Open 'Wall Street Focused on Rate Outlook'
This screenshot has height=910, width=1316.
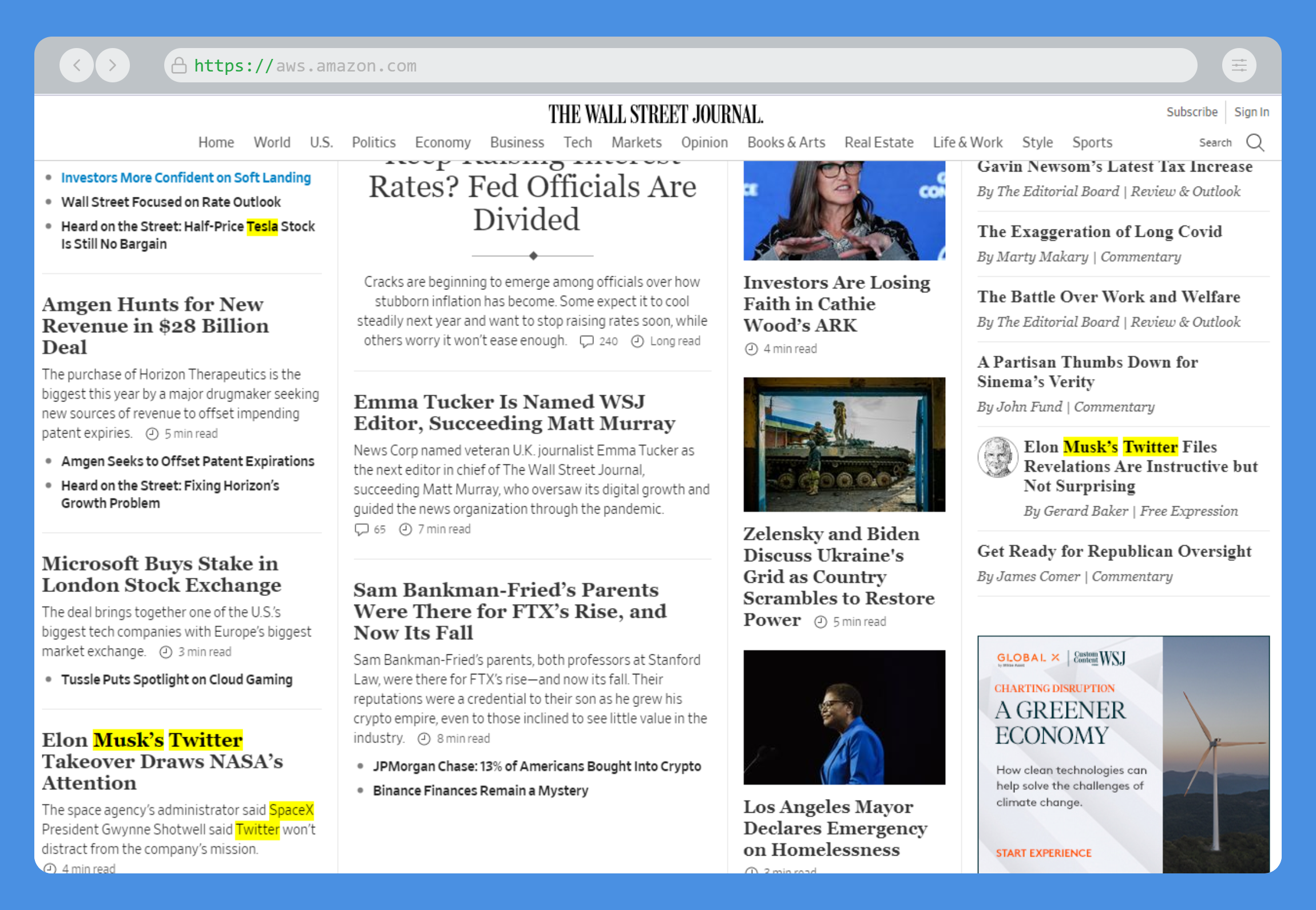point(171,202)
